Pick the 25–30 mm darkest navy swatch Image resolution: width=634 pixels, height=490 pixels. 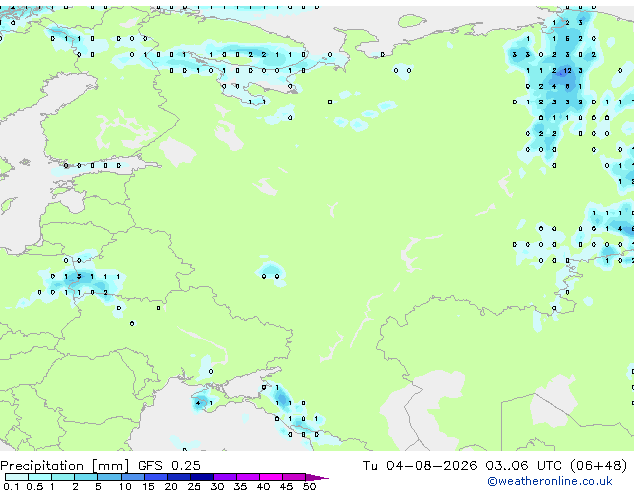pyautogui.click(x=201, y=477)
